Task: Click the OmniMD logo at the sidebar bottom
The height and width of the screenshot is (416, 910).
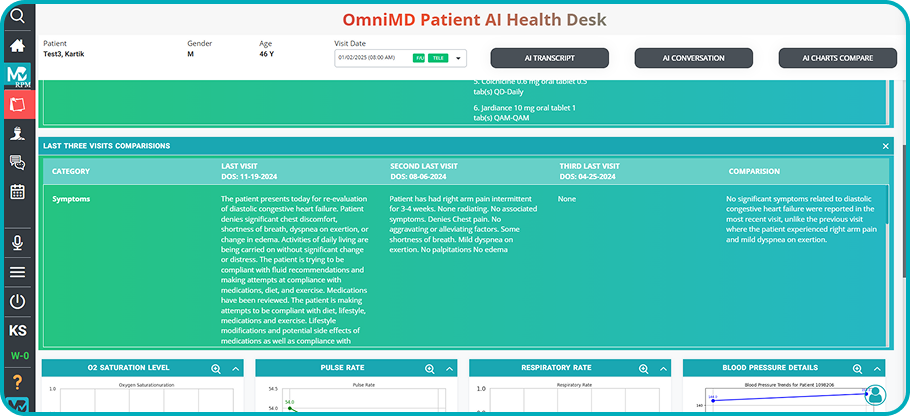Action: tap(18, 406)
